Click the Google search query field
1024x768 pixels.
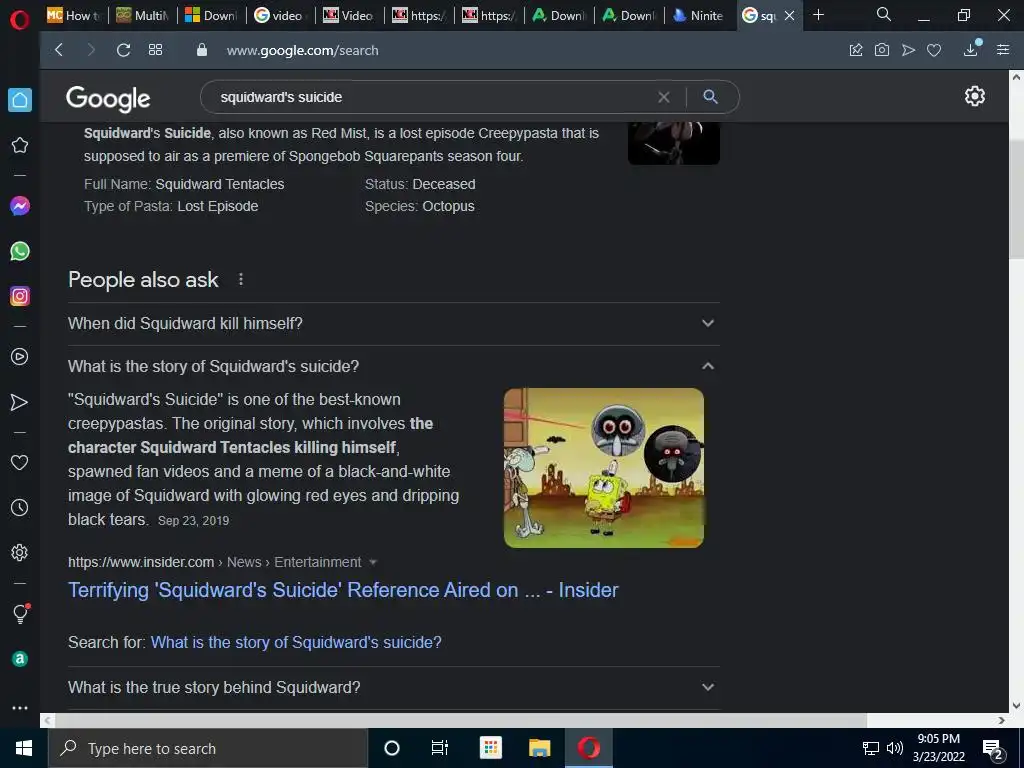point(431,97)
